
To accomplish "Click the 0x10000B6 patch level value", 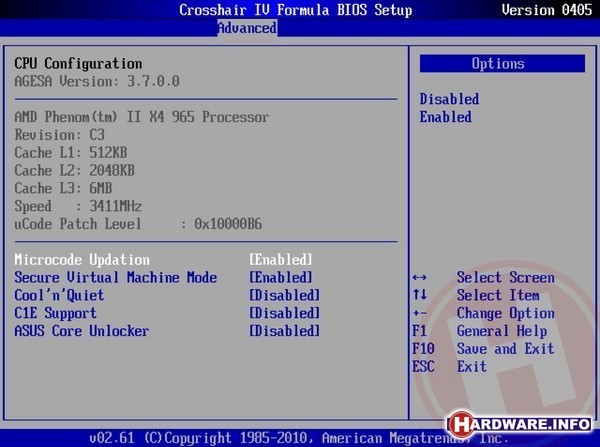I will pyautogui.click(x=228, y=224).
